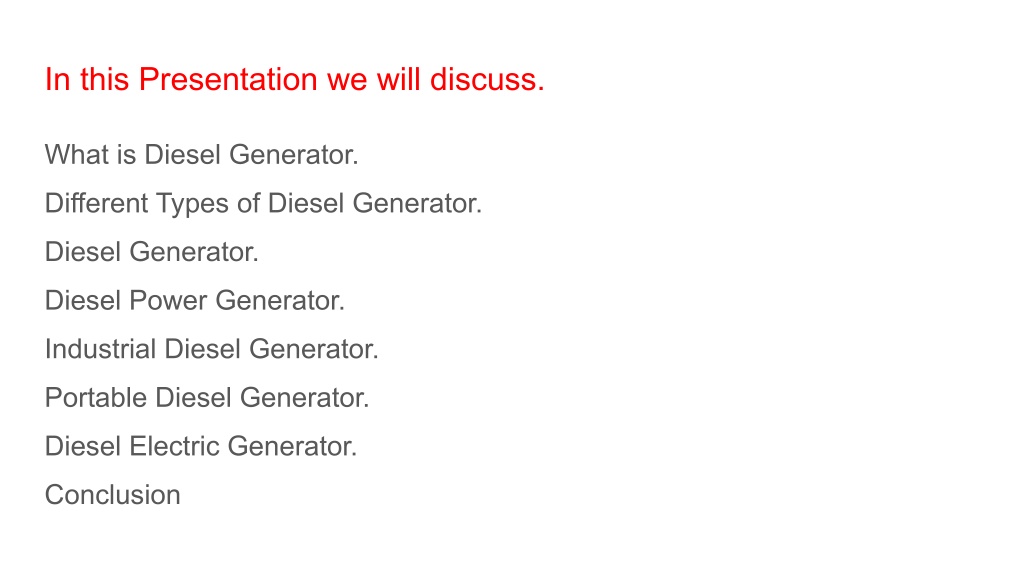Click the word 'Industrial'
This screenshot has height=576, width=1024.
pos(101,349)
